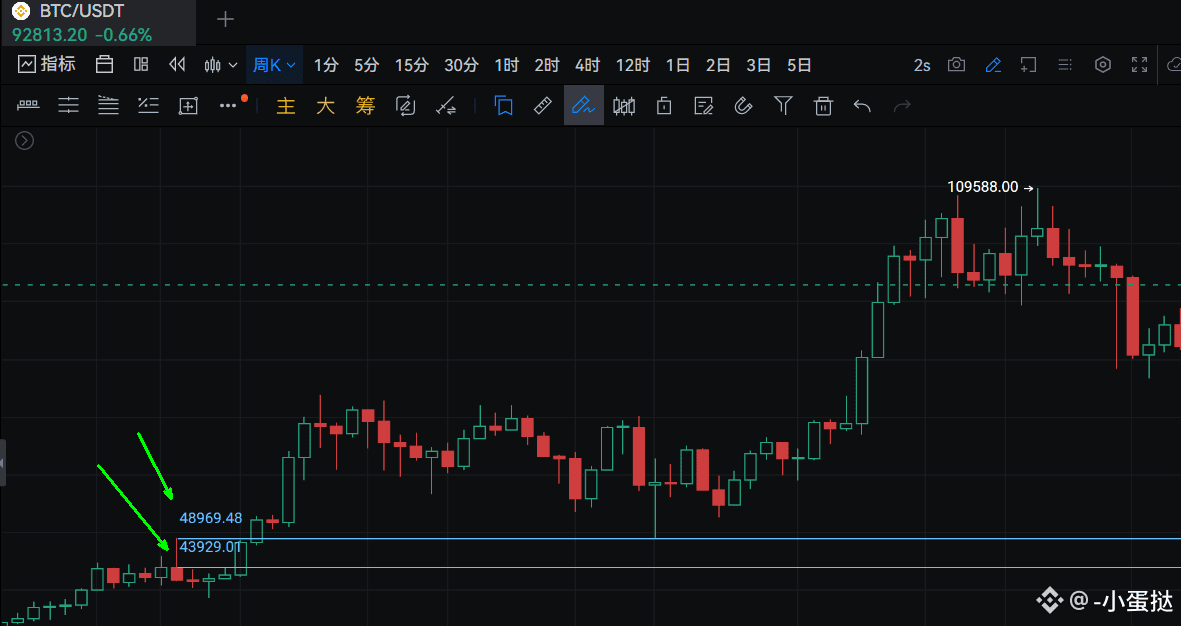The width and height of the screenshot is (1181, 626).
Task: Click the rewind replay icon
Action: (x=177, y=65)
